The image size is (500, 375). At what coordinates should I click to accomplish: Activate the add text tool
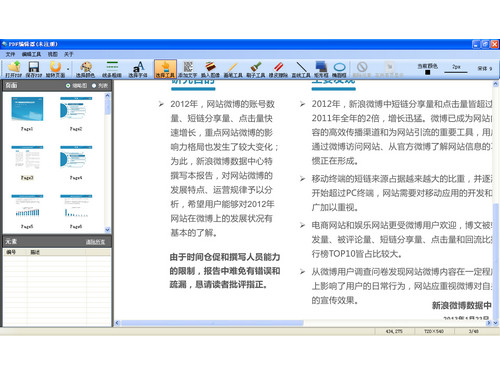point(188,69)
